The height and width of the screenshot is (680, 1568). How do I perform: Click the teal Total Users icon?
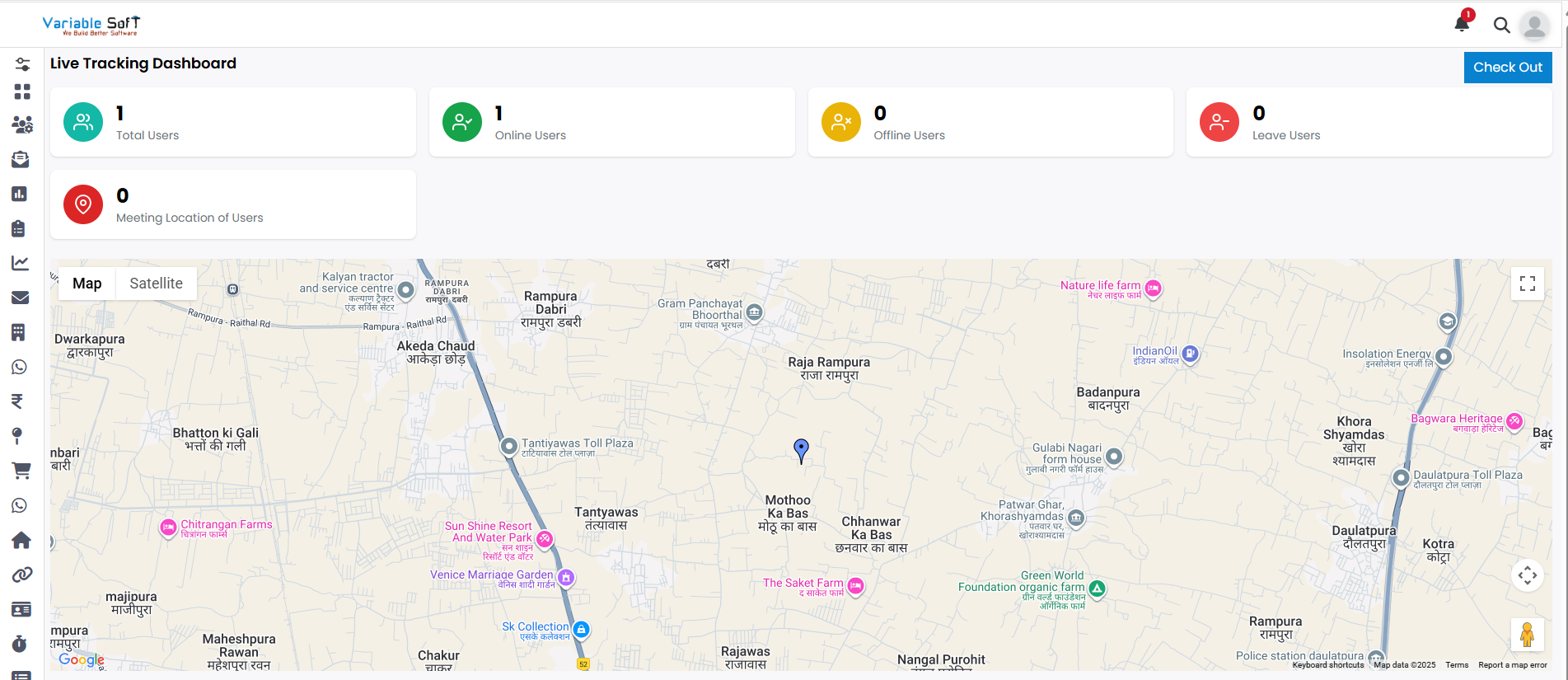pos(83,122)
